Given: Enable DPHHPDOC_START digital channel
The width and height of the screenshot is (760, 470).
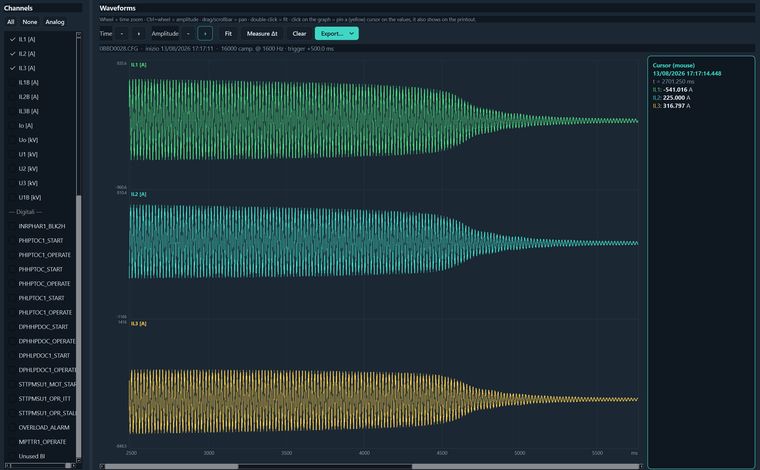Looking at the screenshot, I should click(13, 327).
